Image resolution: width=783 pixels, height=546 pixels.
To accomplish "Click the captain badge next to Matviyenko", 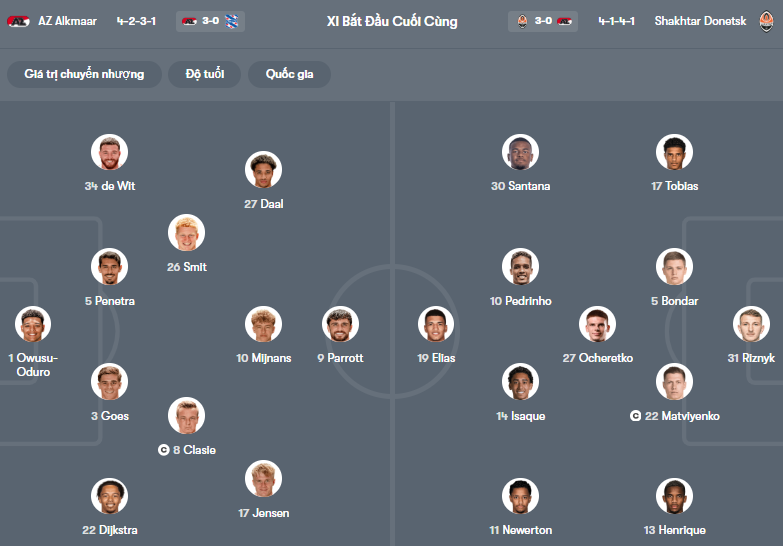I will [635, 416].
